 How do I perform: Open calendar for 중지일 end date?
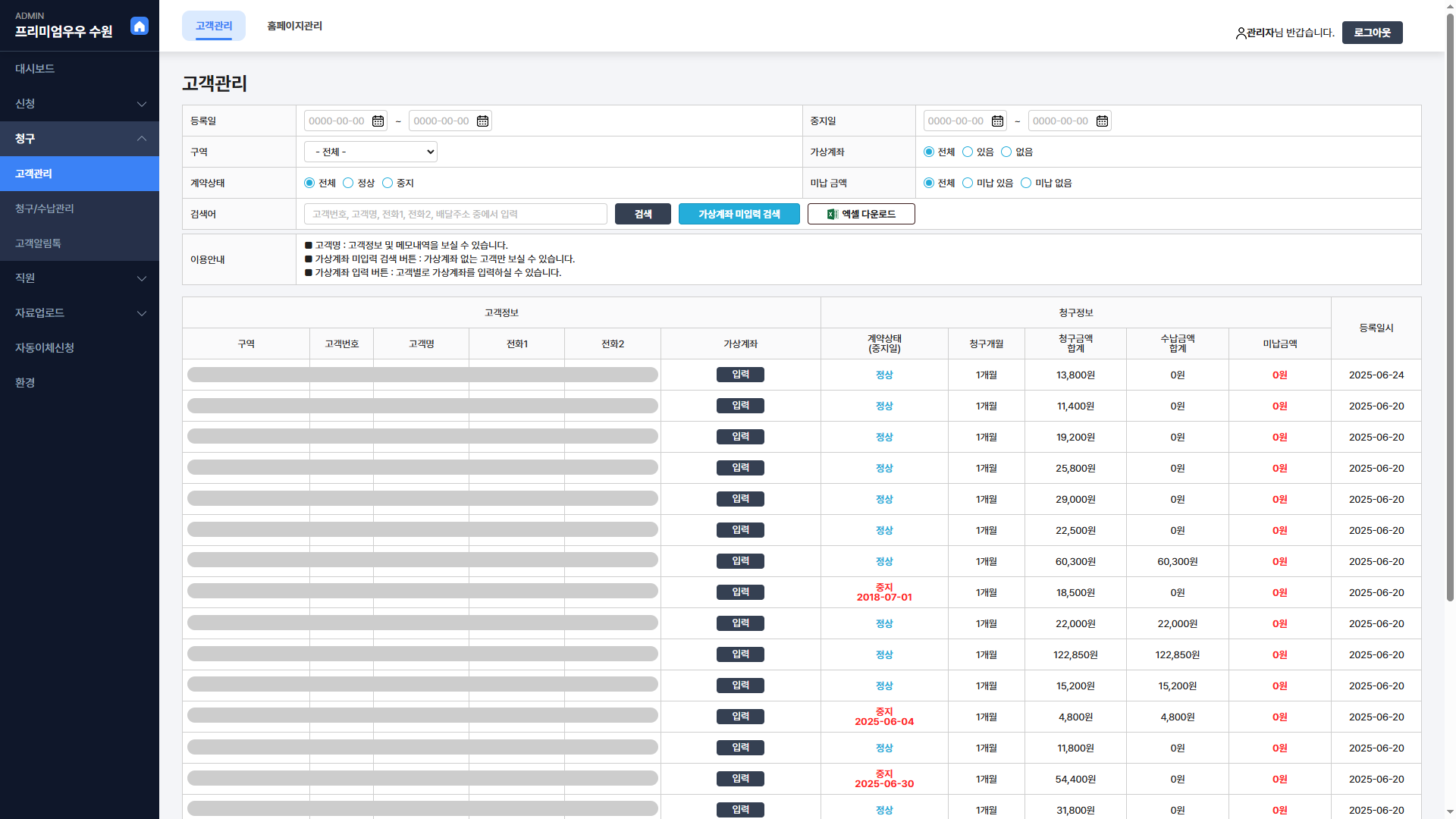coord(1102,121)
